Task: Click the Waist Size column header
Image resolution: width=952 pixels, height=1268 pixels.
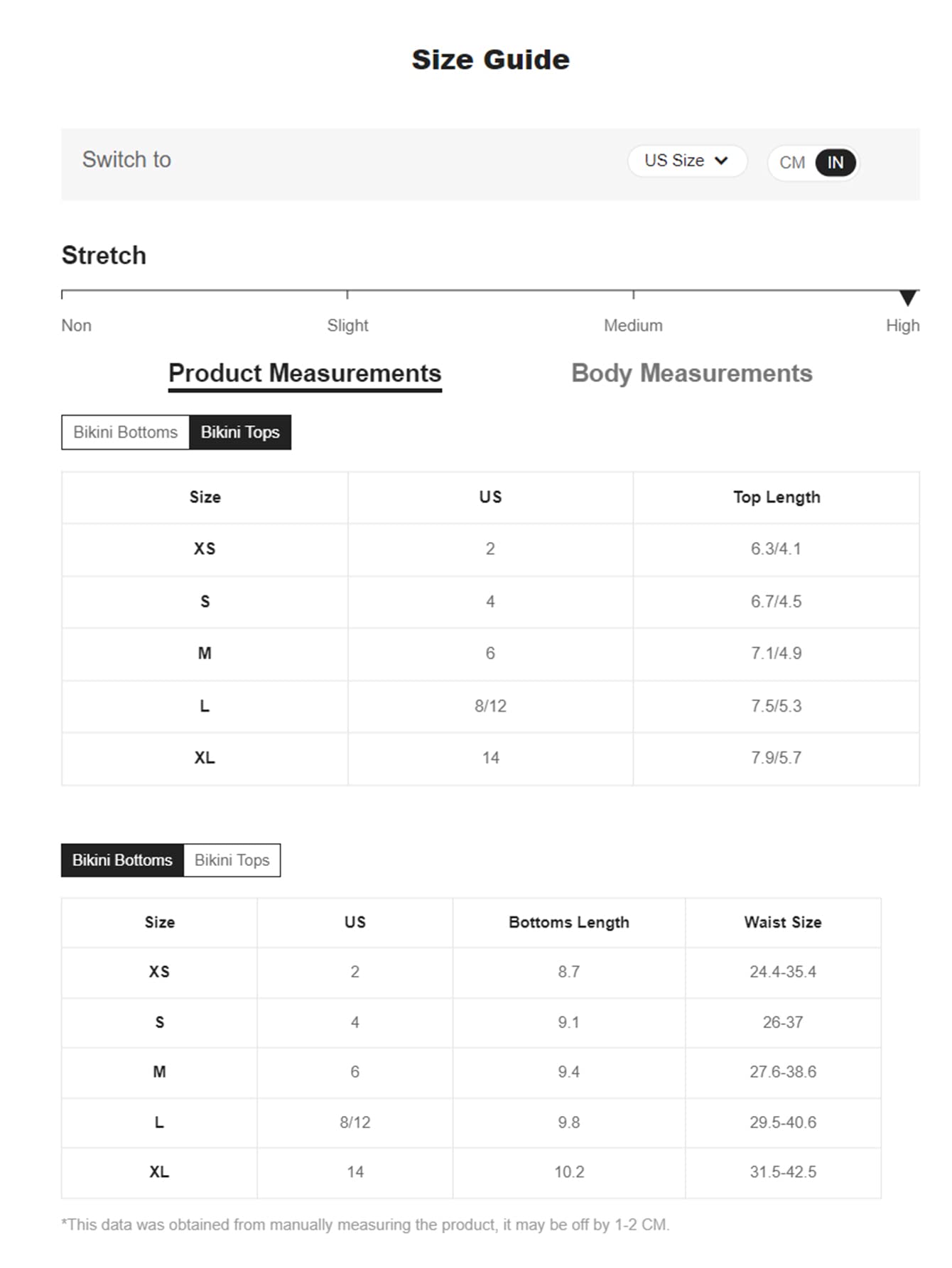Action: 782,922
